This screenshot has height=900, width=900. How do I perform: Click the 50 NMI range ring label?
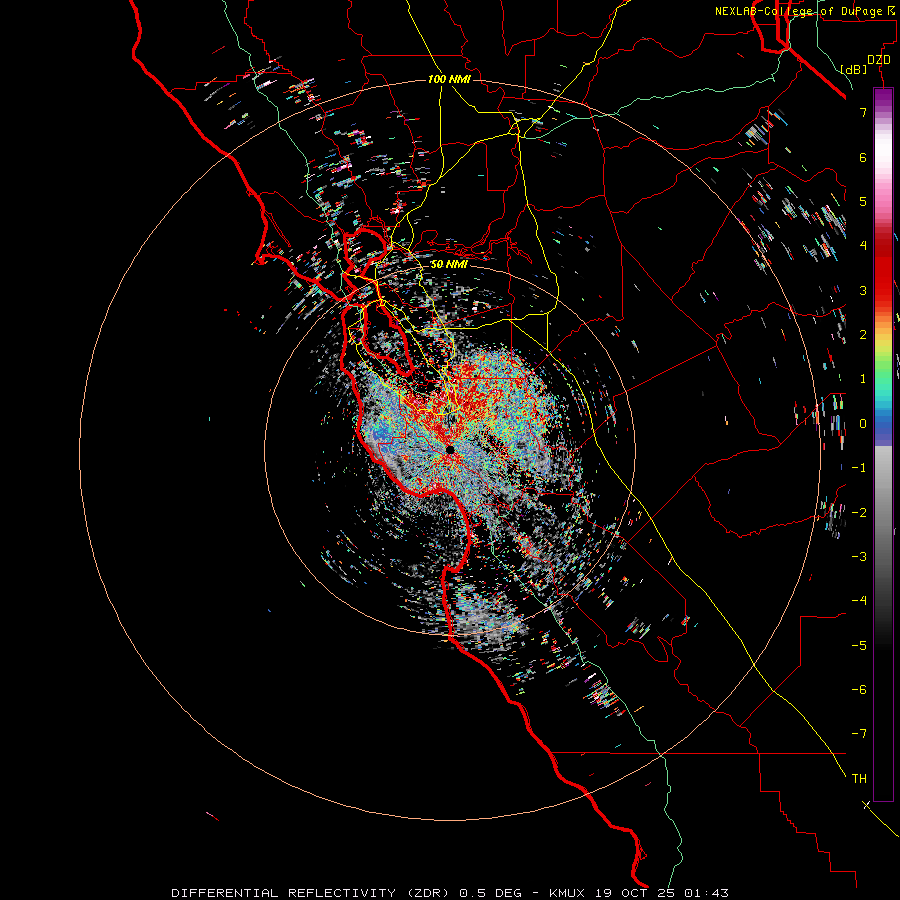pyautogui.click(x=449, y=264)
